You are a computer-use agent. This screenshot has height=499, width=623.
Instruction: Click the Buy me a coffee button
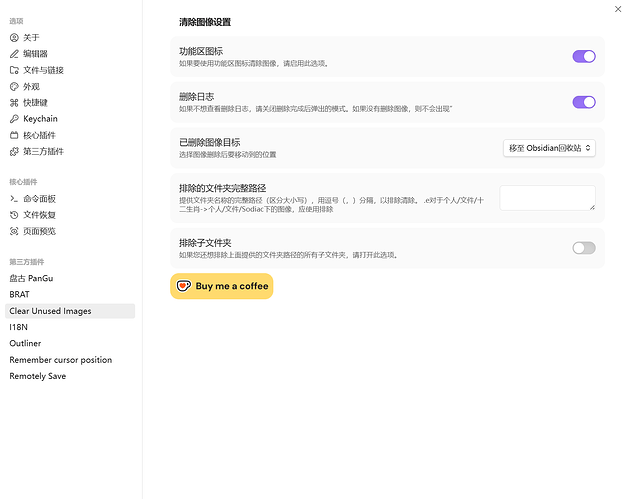(x=222, y=286)
